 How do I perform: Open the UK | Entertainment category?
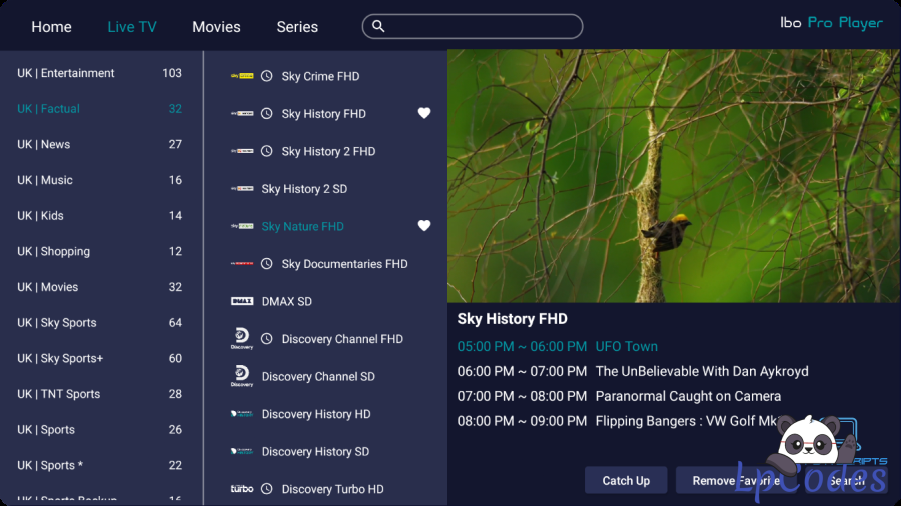pyautogui.click(x=66, y=73)
